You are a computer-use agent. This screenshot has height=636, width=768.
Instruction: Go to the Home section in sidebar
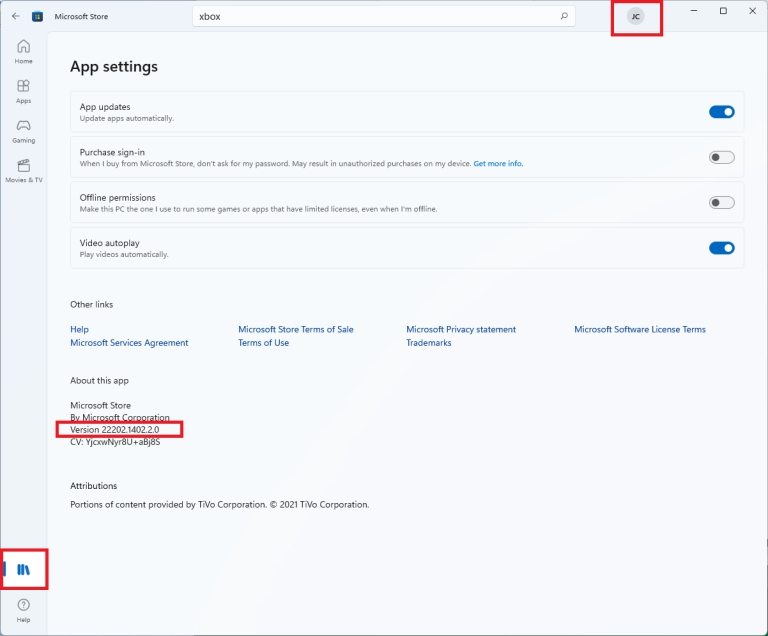coord(24,51)
